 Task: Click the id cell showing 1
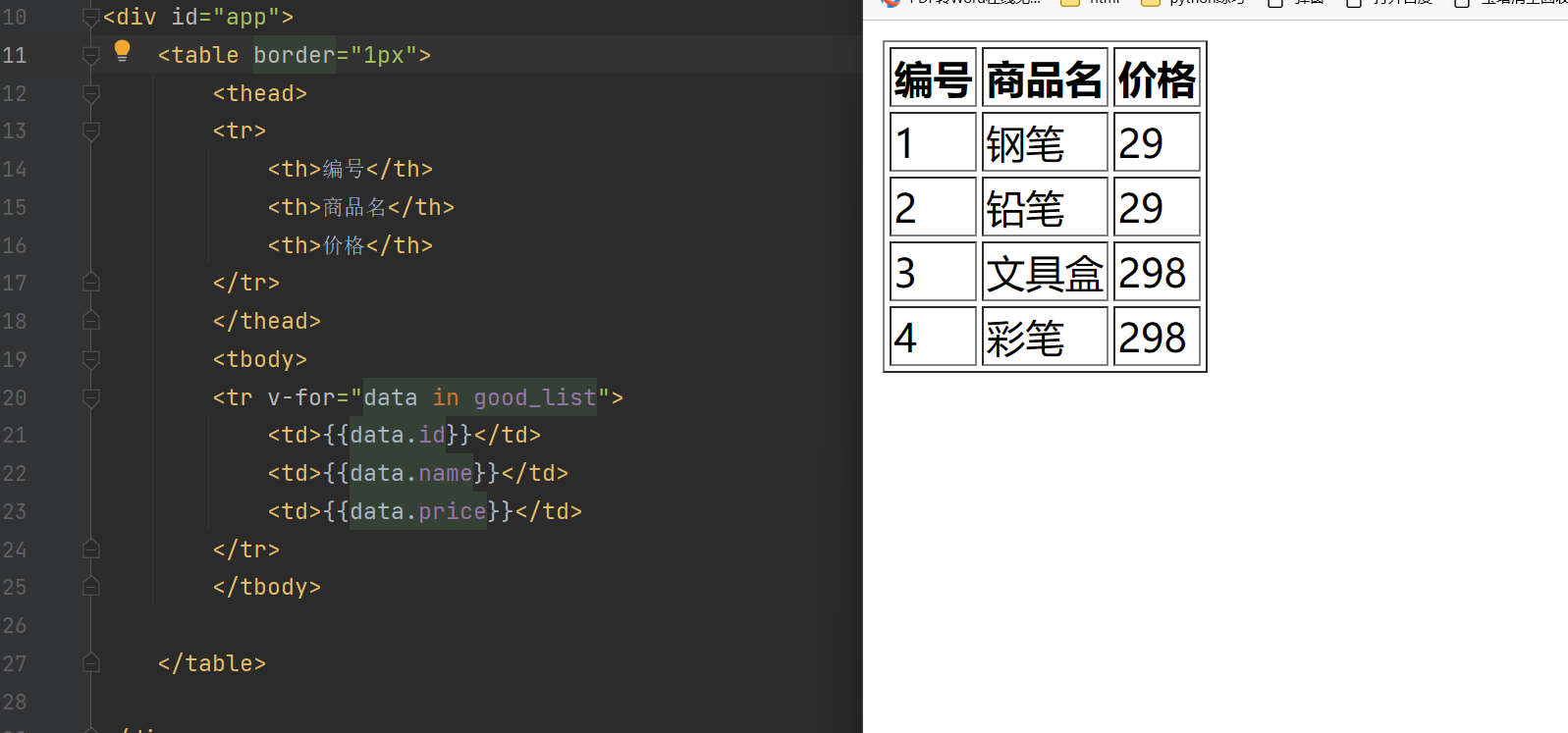tap(933, 142)
